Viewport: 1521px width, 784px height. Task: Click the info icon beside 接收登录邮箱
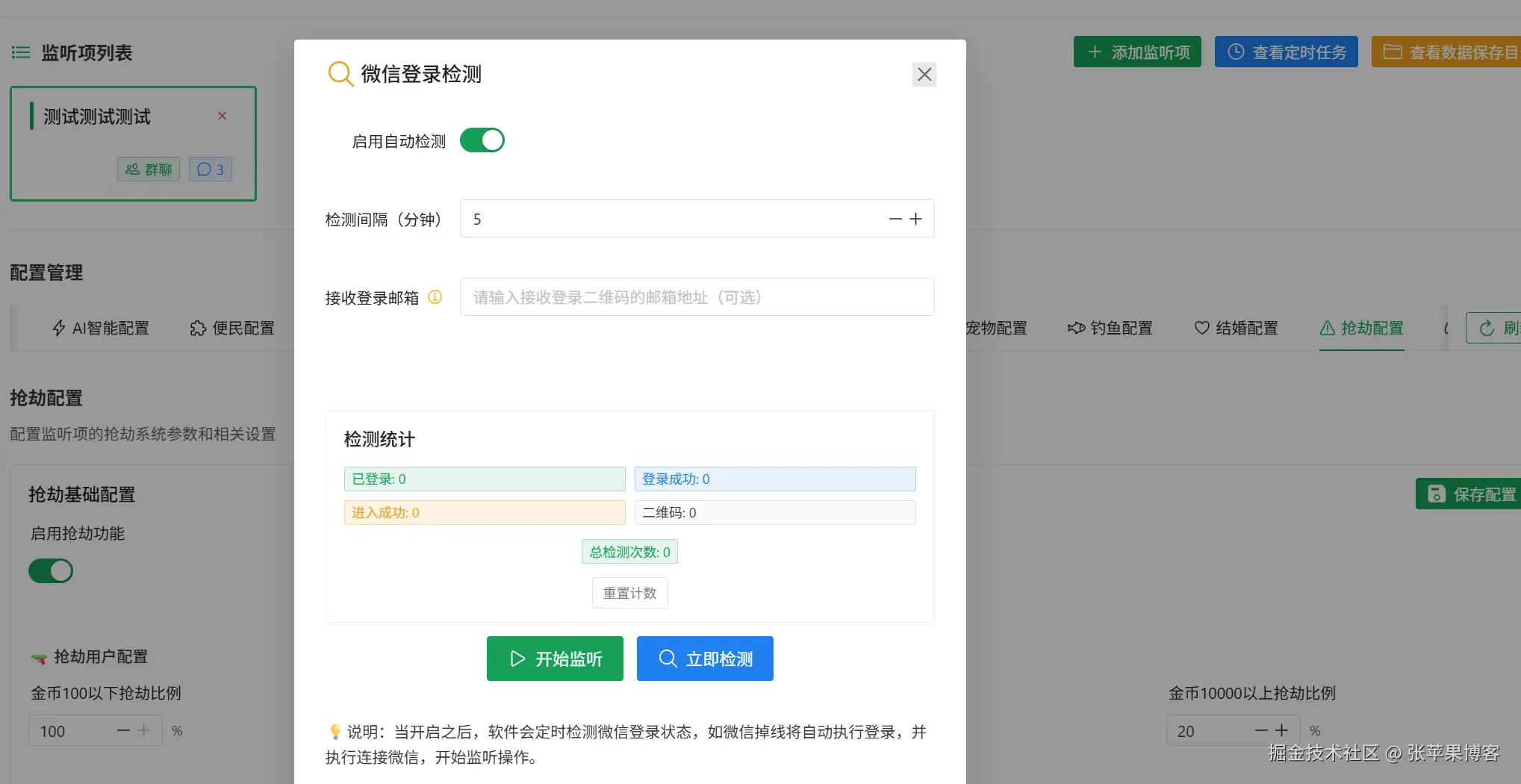point(435,297)
